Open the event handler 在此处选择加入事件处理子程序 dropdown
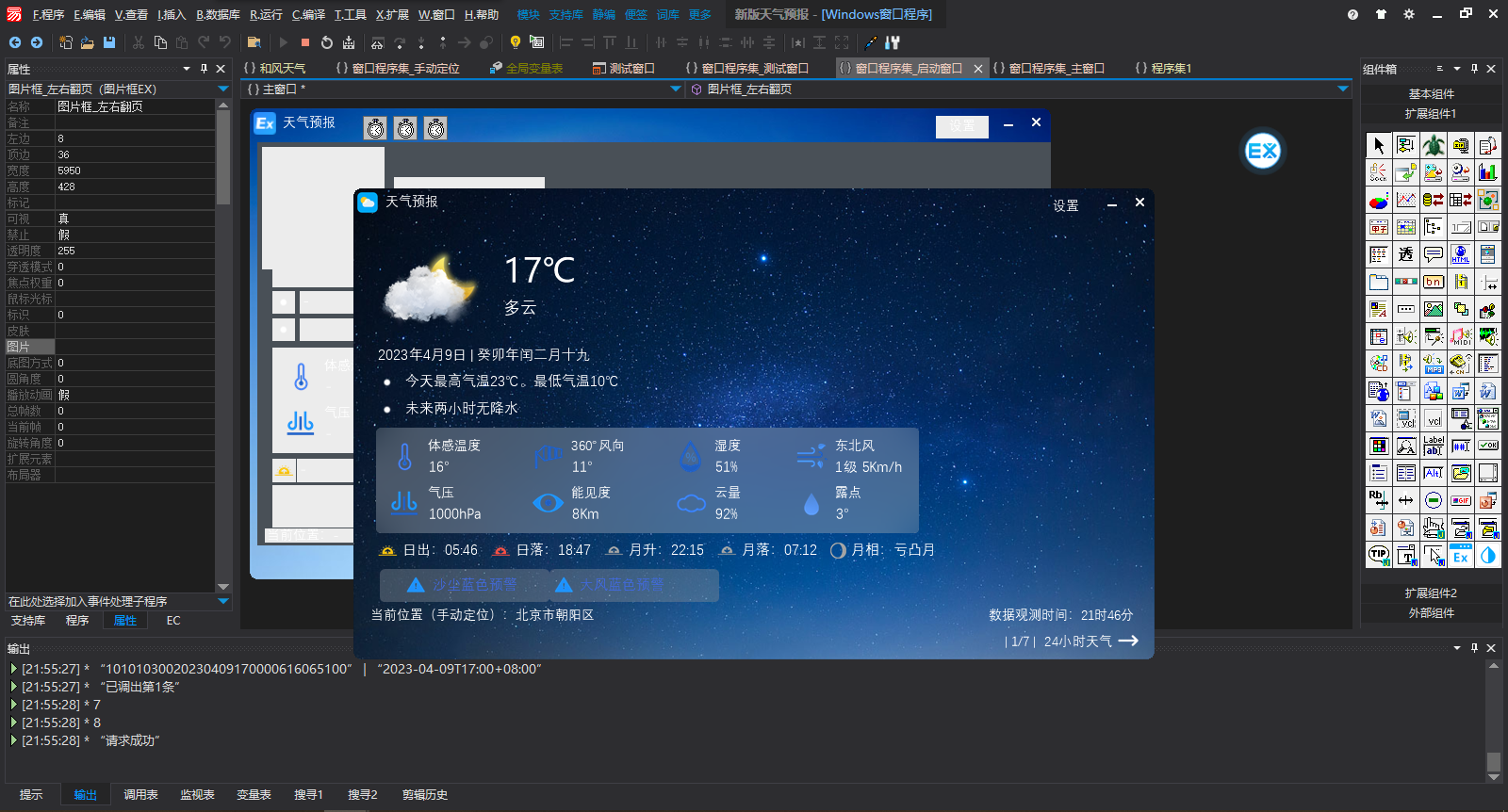1508x812 pixels. pyautogui.click(x=223, y=601)
